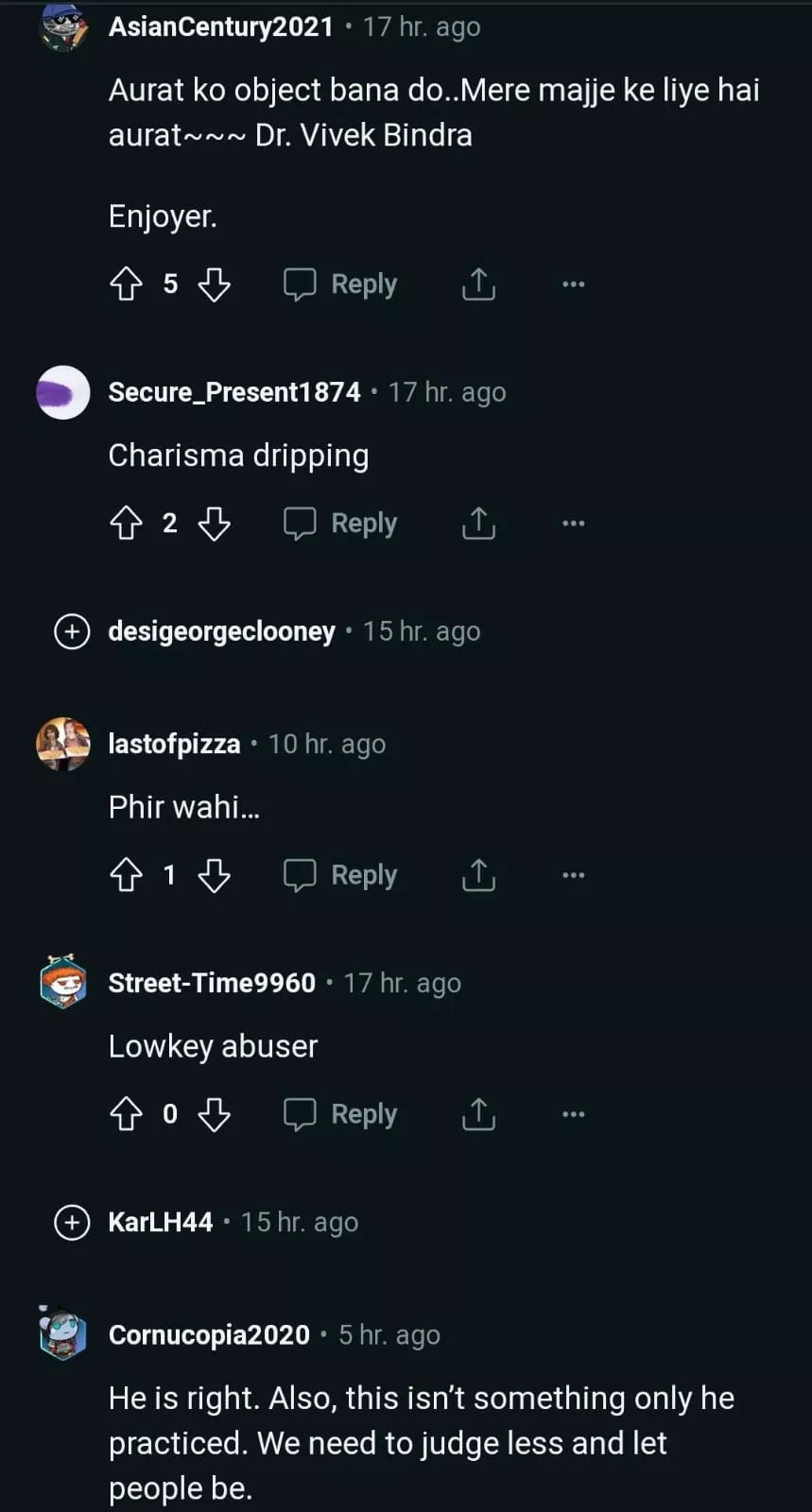Downvote AsianCentury2021's Vivek Bindra comment
This screenshot has width=812, height=1512.
tap(215, 283)
